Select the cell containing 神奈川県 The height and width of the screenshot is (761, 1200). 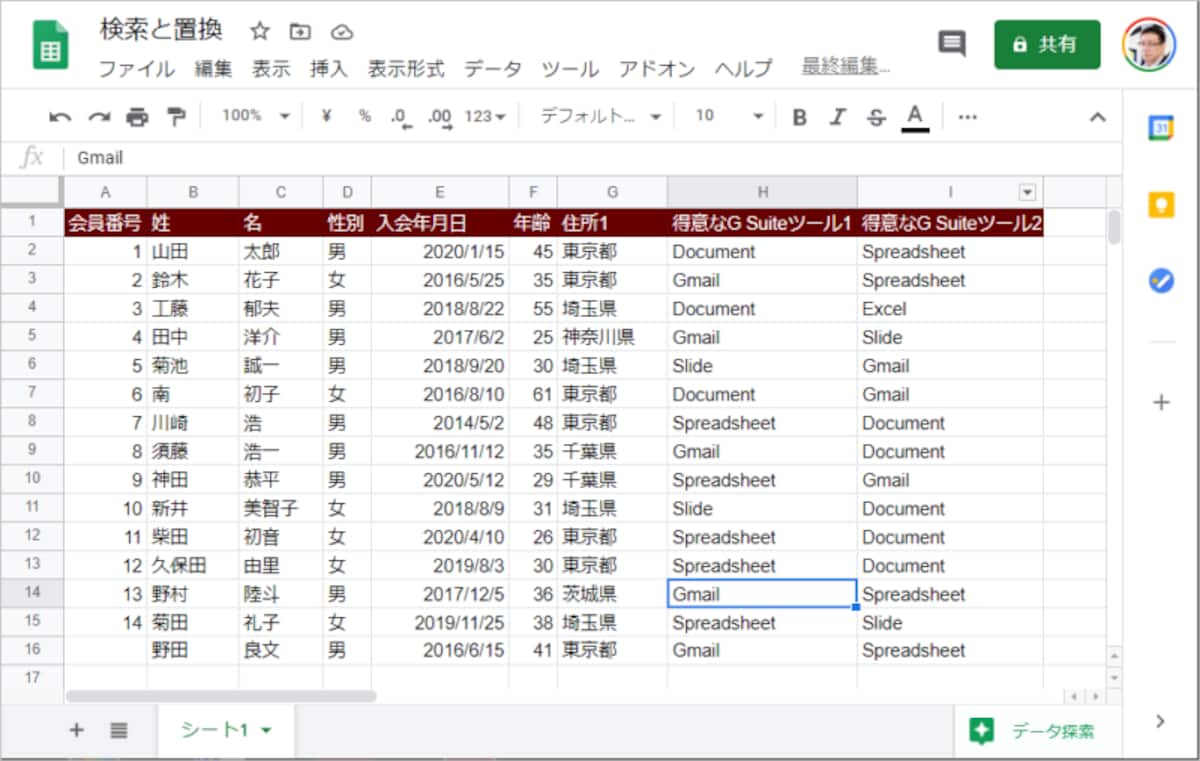pos(612,337)
